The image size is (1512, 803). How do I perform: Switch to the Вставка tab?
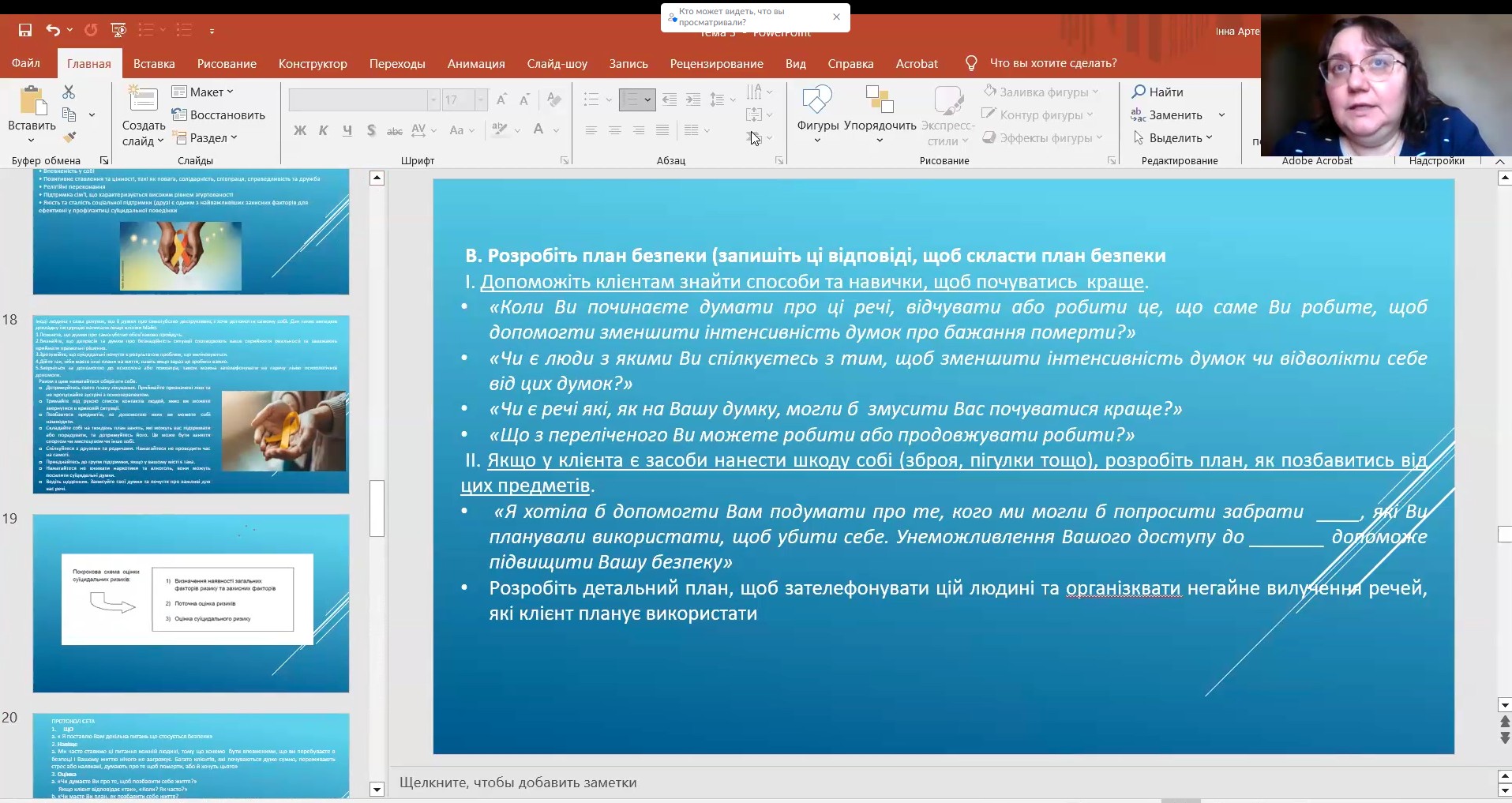coord(154,63)
